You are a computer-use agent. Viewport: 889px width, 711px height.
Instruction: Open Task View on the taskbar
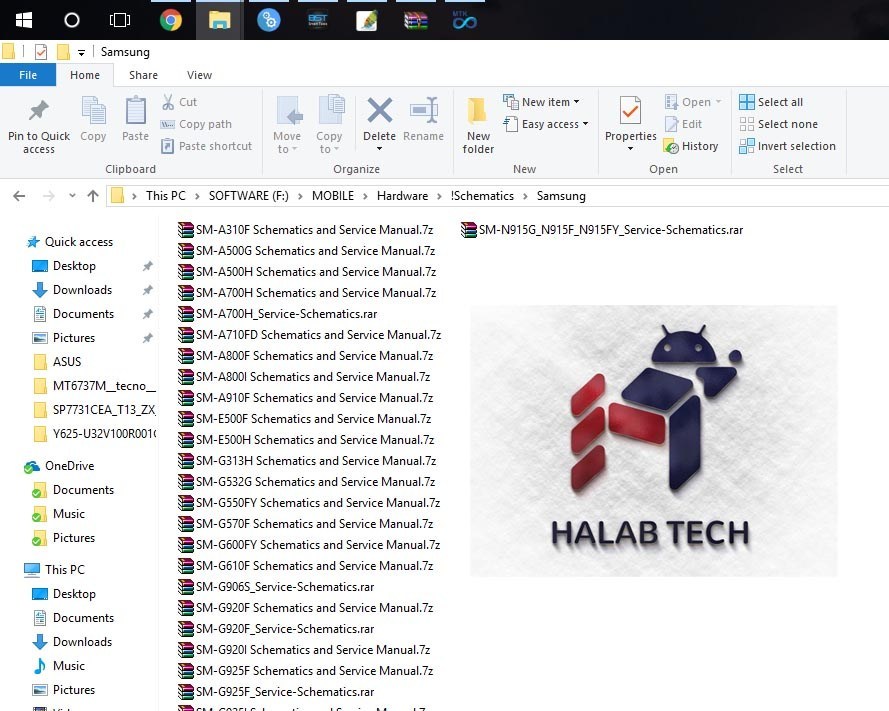pyautogui.click(x=120, y=20)
